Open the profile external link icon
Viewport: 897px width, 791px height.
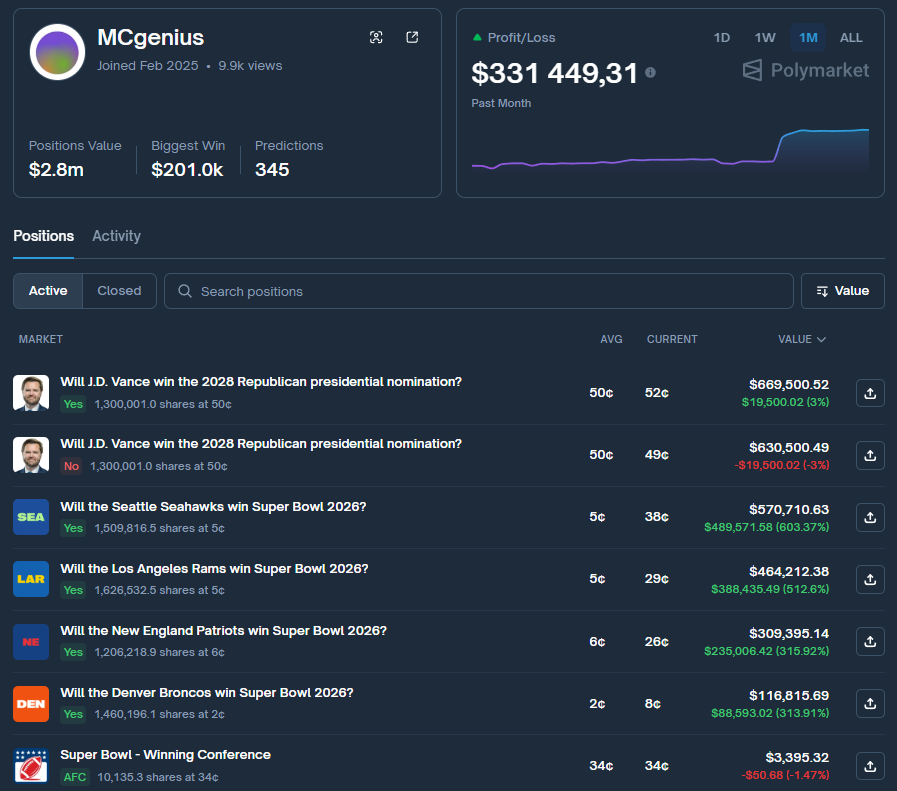(411, 37)
